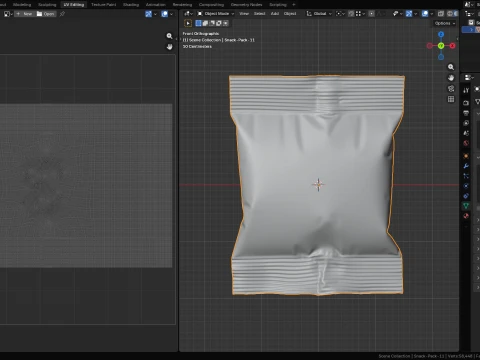Choose subtract selection mode icon
480x360 pixels.
click(x=212, y=23)
